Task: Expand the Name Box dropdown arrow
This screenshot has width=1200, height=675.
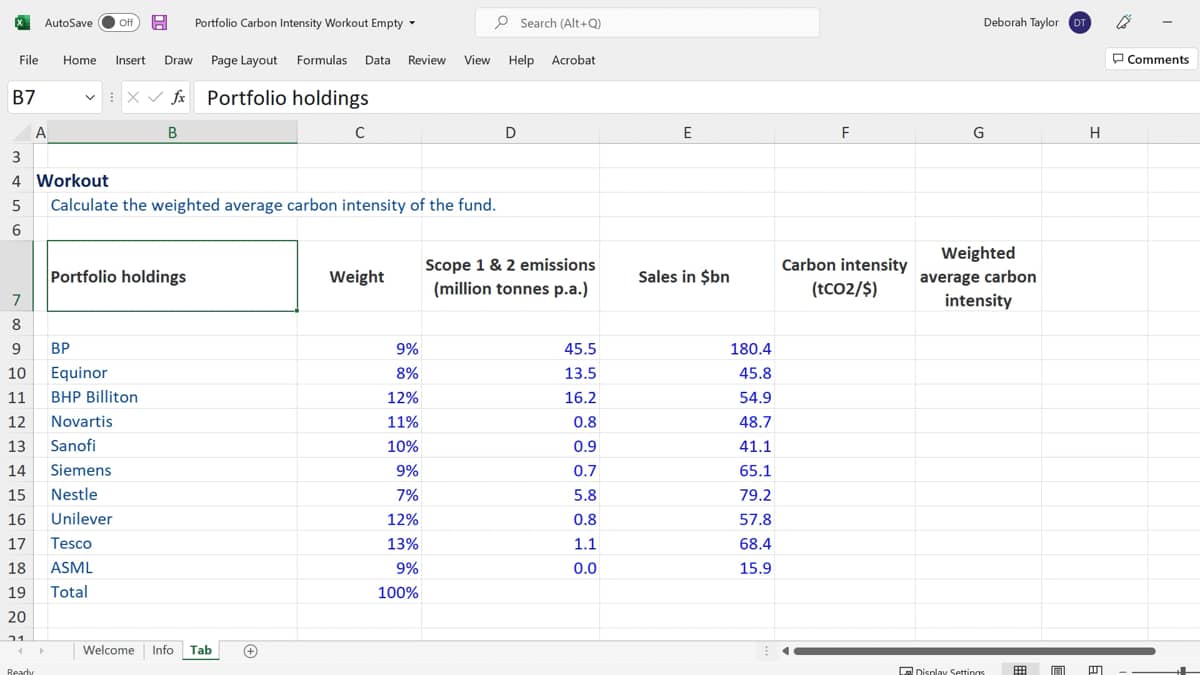Action: [91, 97]
